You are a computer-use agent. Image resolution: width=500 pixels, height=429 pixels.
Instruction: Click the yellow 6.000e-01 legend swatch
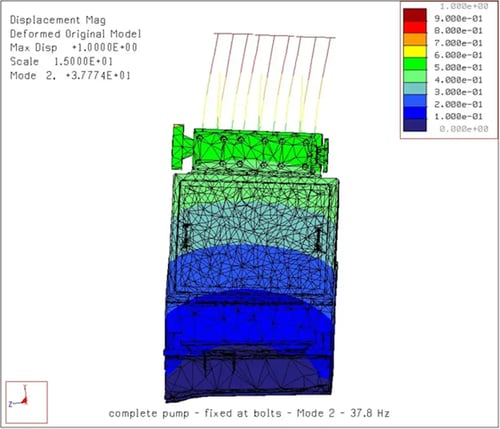[x=415, y=52]
